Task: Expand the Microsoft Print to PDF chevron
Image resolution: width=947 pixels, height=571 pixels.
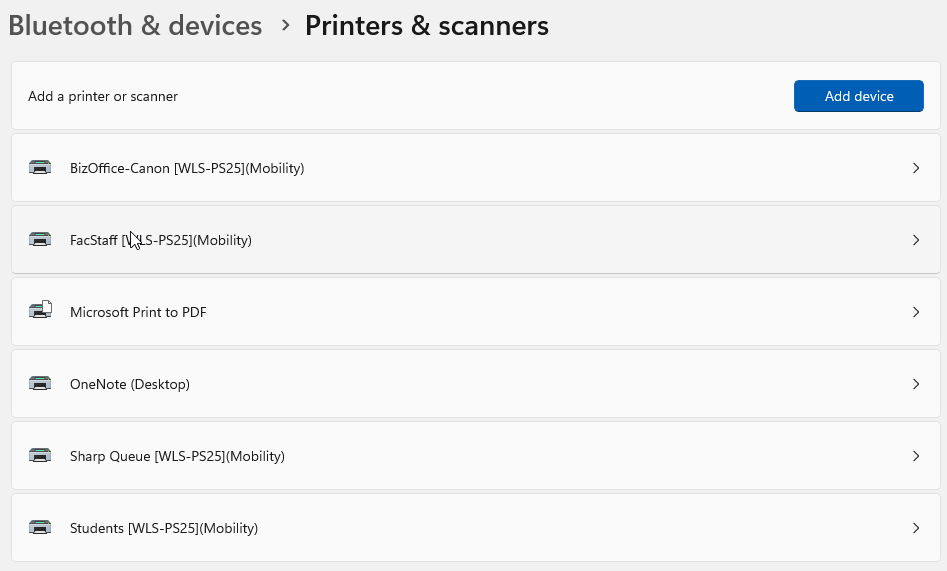Action: [x=916, y=312]
